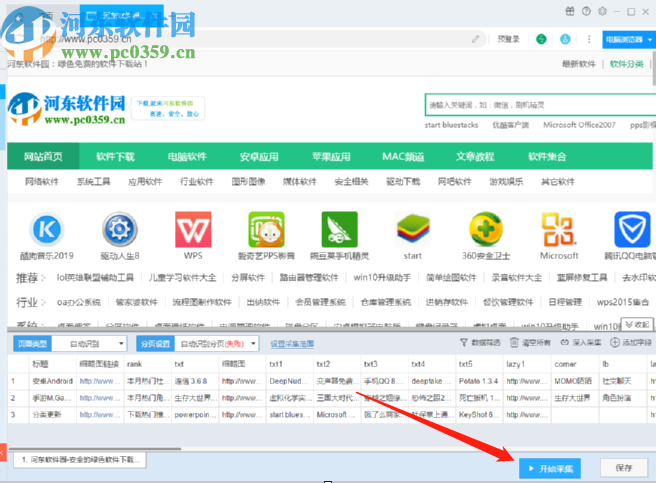Click the 开始采集 start button
The width and height of the screenshot is (656, 483).
tap(550, 468)
